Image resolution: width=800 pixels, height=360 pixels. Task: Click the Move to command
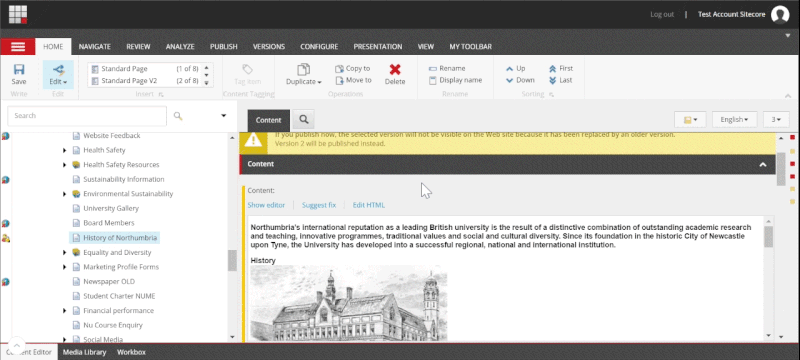pos(353,80)
